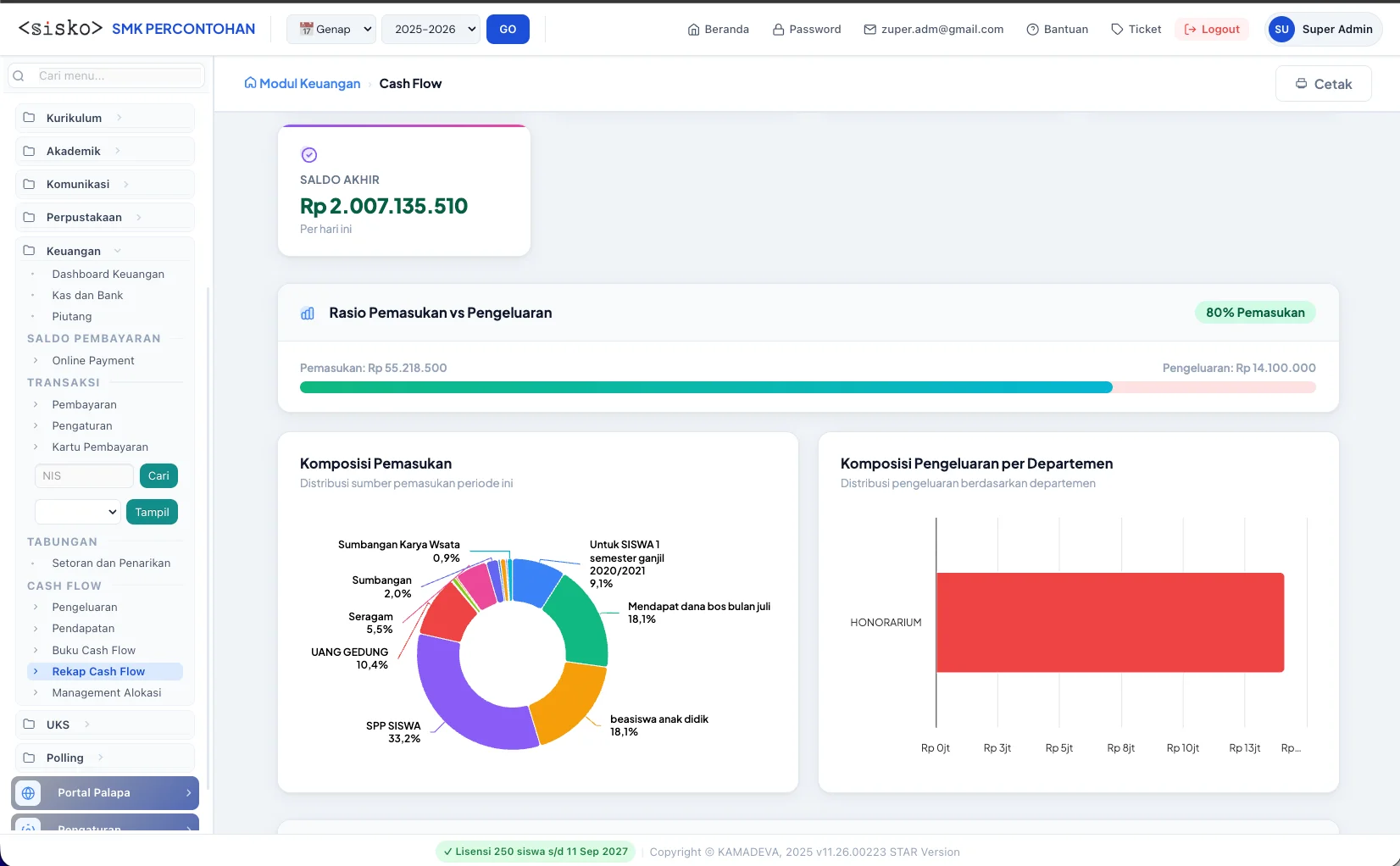The height and width of the screenshot is (866, 1400).
Task: Click the Portal Palapa globe icon
Action: 28,793
